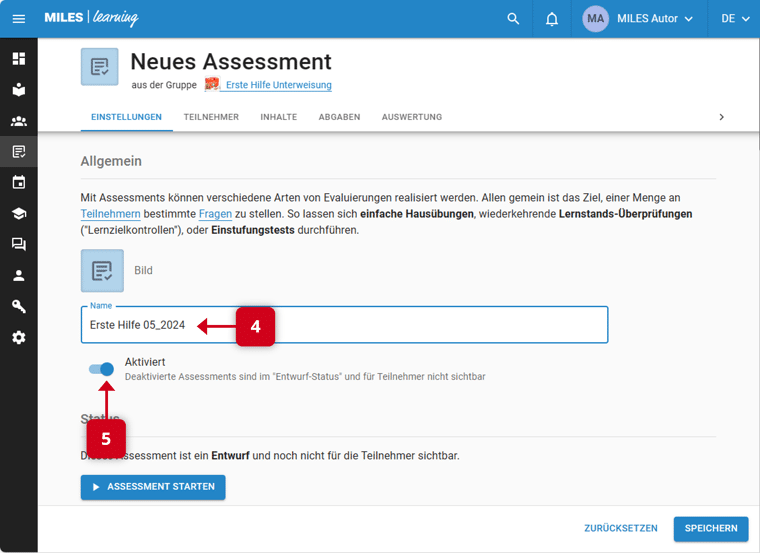This screenshot has width=760, height=553.
Task: Click the key icon in sidebar
Action: tap(19, 307)
